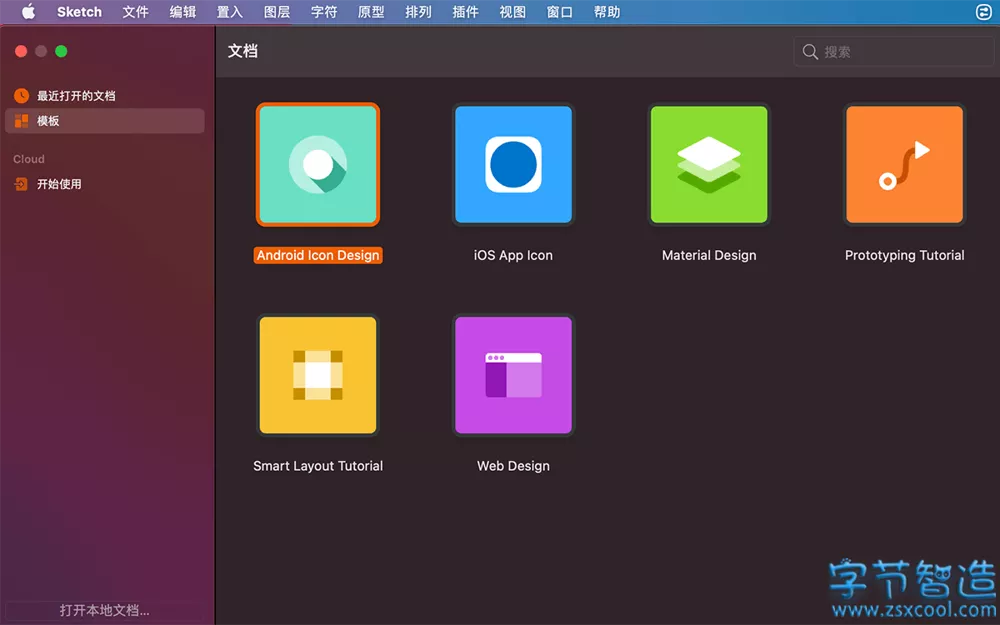Select 模板 in the sidebar
The image size is (1000, 625).
pyautogui.click(x=105, y=121)
